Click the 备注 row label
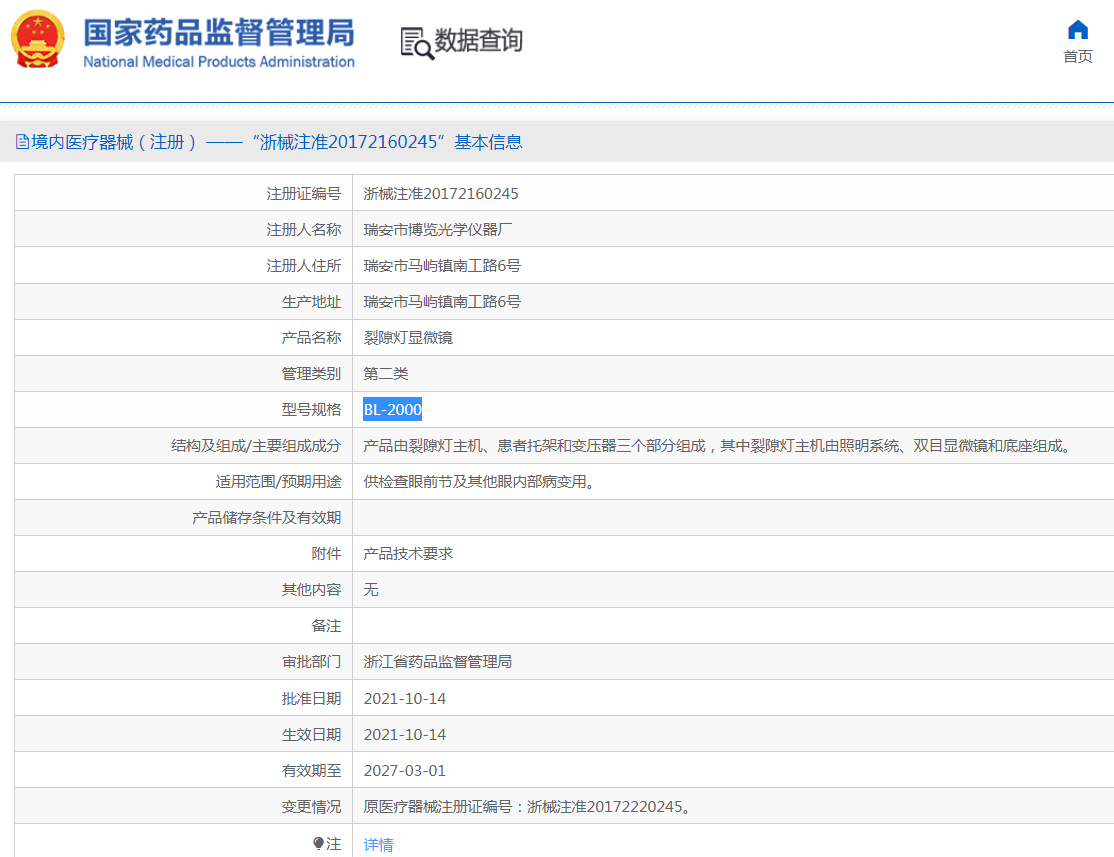 326,626
